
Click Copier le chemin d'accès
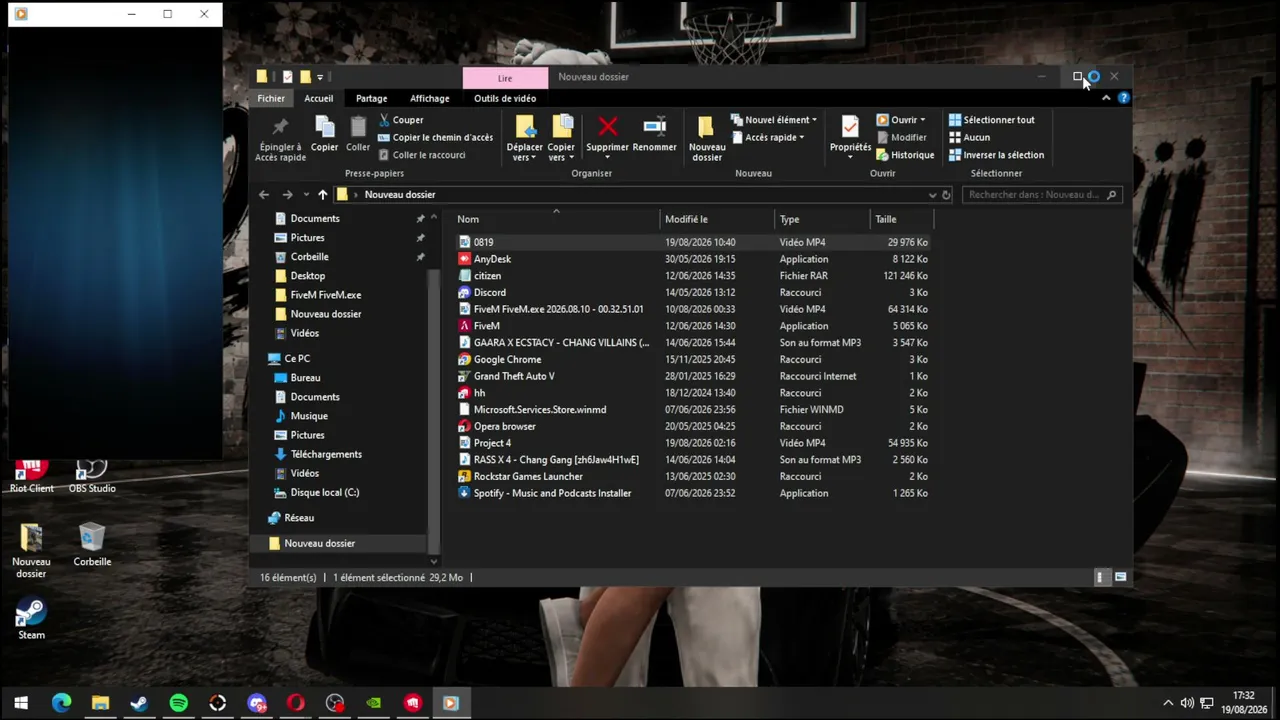point(436,138)
